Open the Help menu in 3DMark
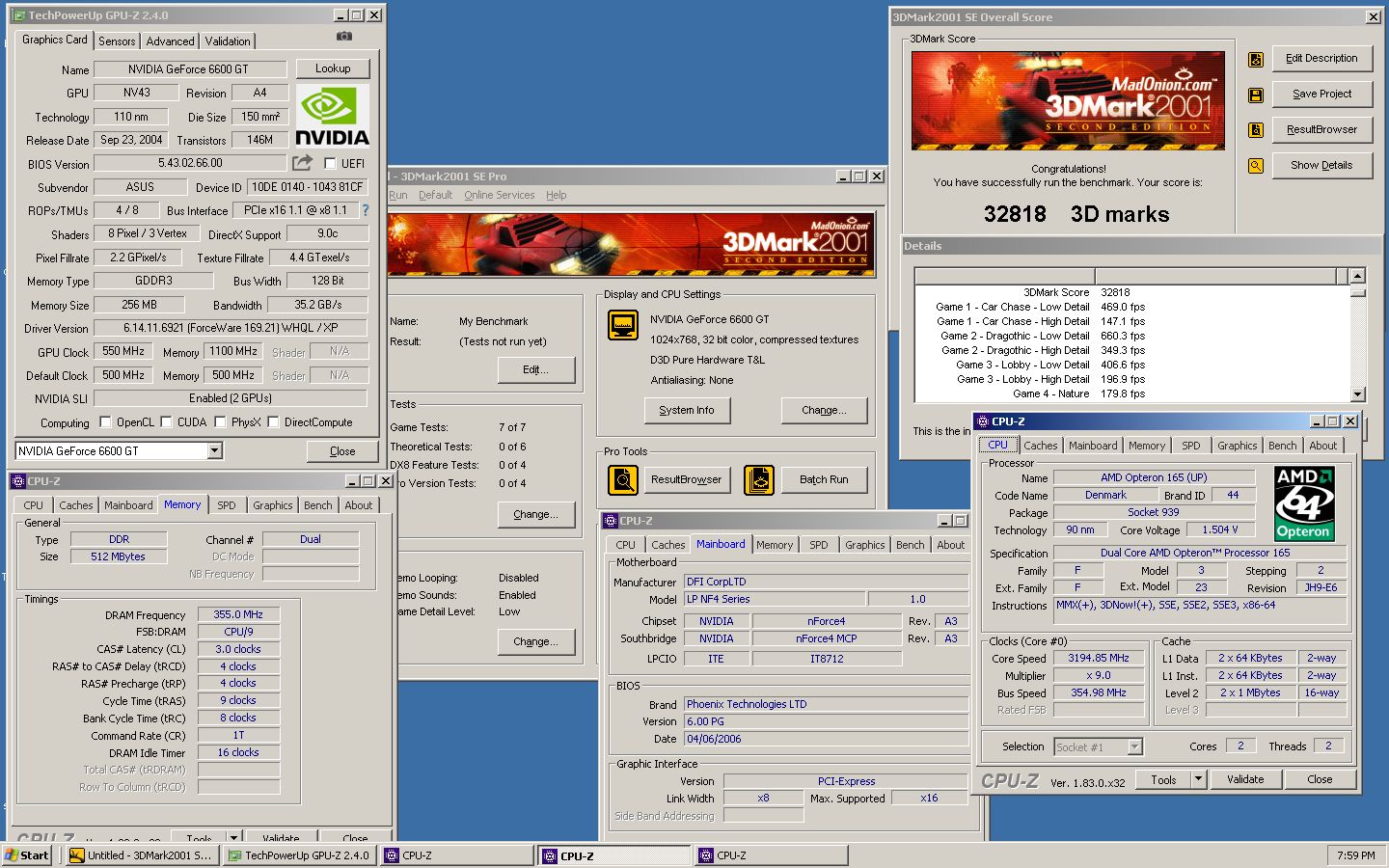The width and height of the screenshot is (1389, 868). [x=557, y=195]
